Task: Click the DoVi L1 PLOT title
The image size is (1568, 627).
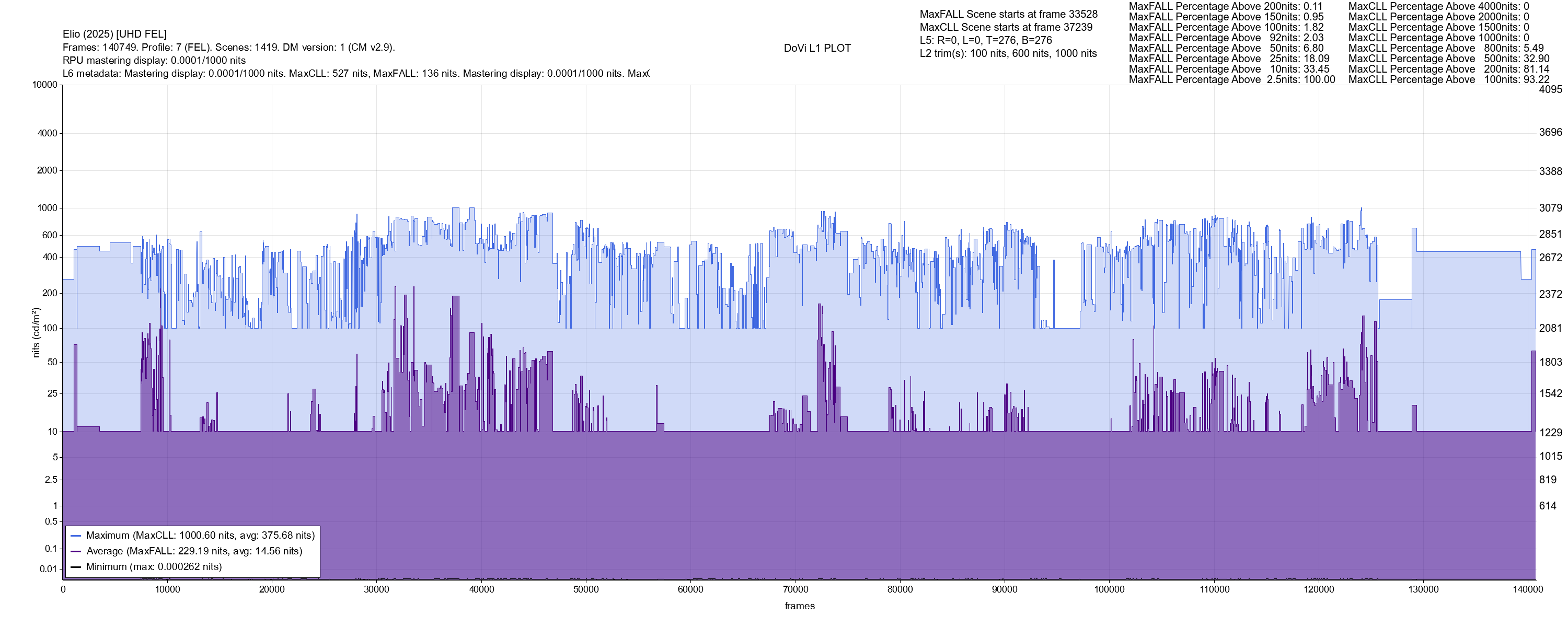Action: tap(817, 48)
